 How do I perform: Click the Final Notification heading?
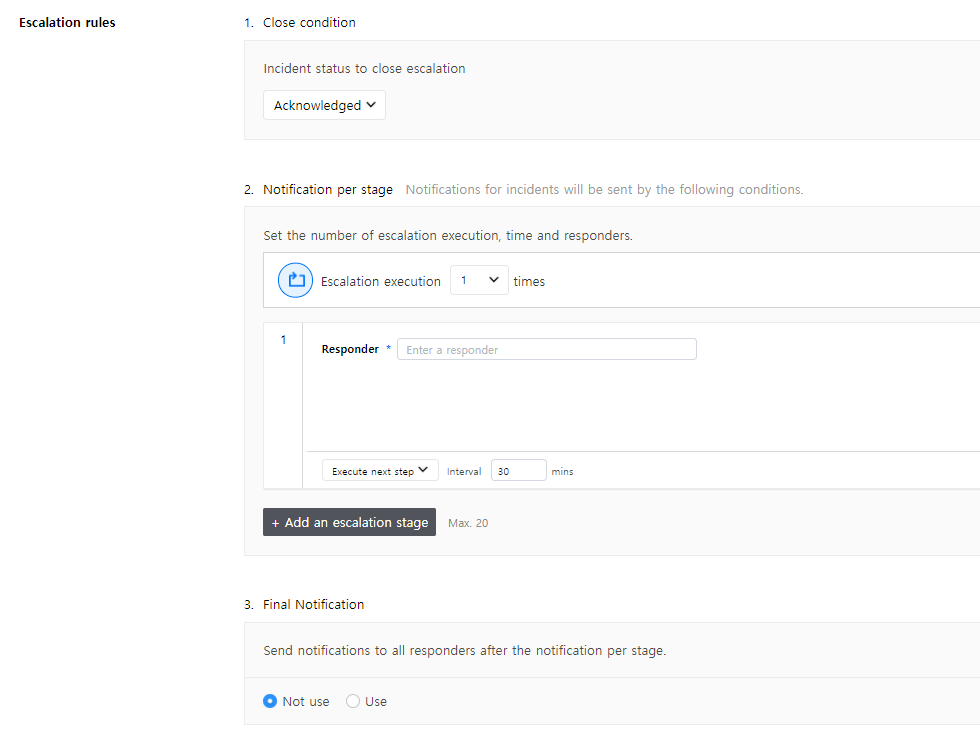point(313,604)
